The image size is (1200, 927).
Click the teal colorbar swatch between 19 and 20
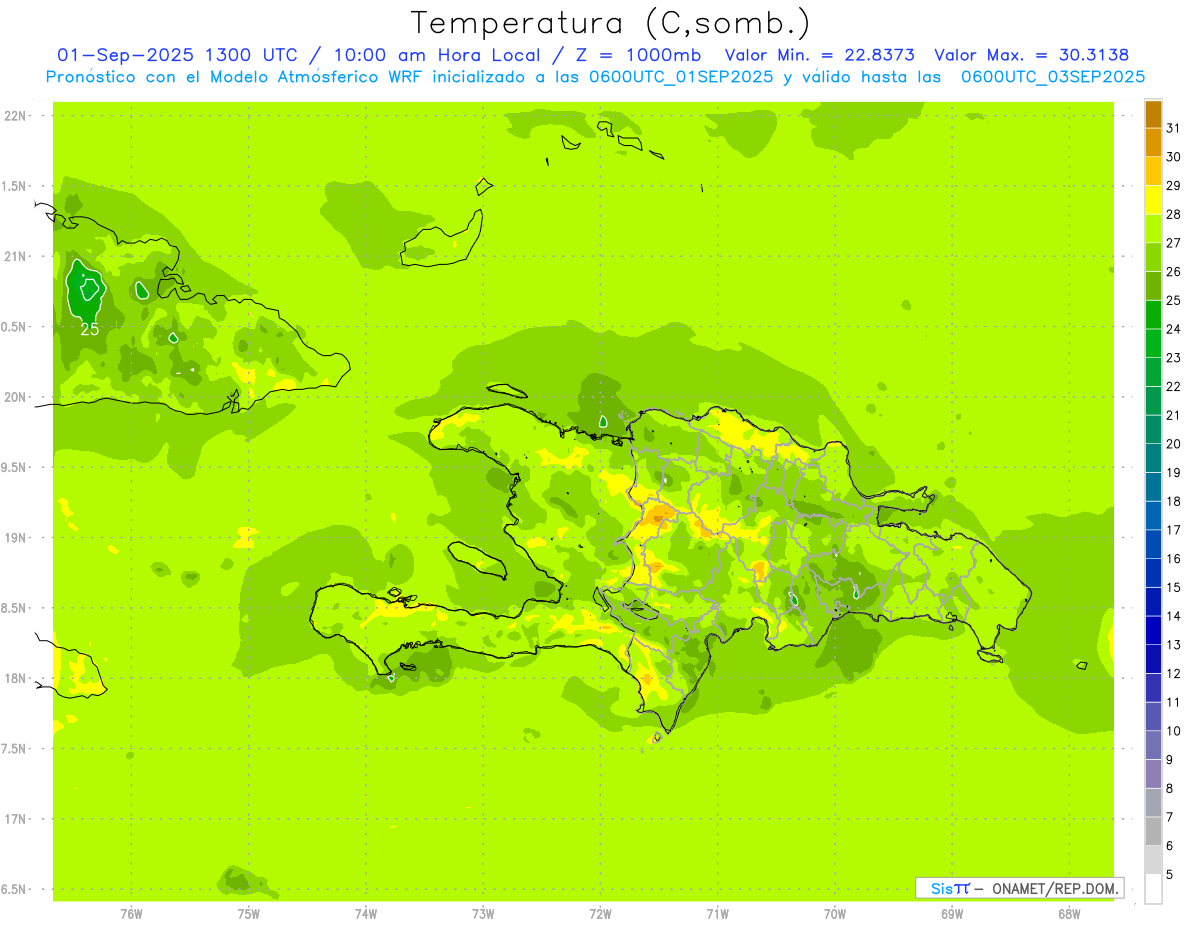tap(1153, 458)
